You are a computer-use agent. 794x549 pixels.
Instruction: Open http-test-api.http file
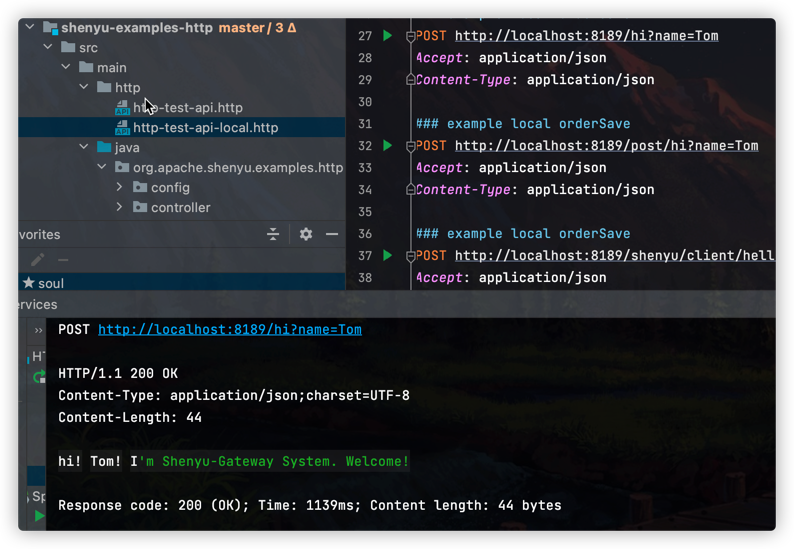[x=187, y=108]
